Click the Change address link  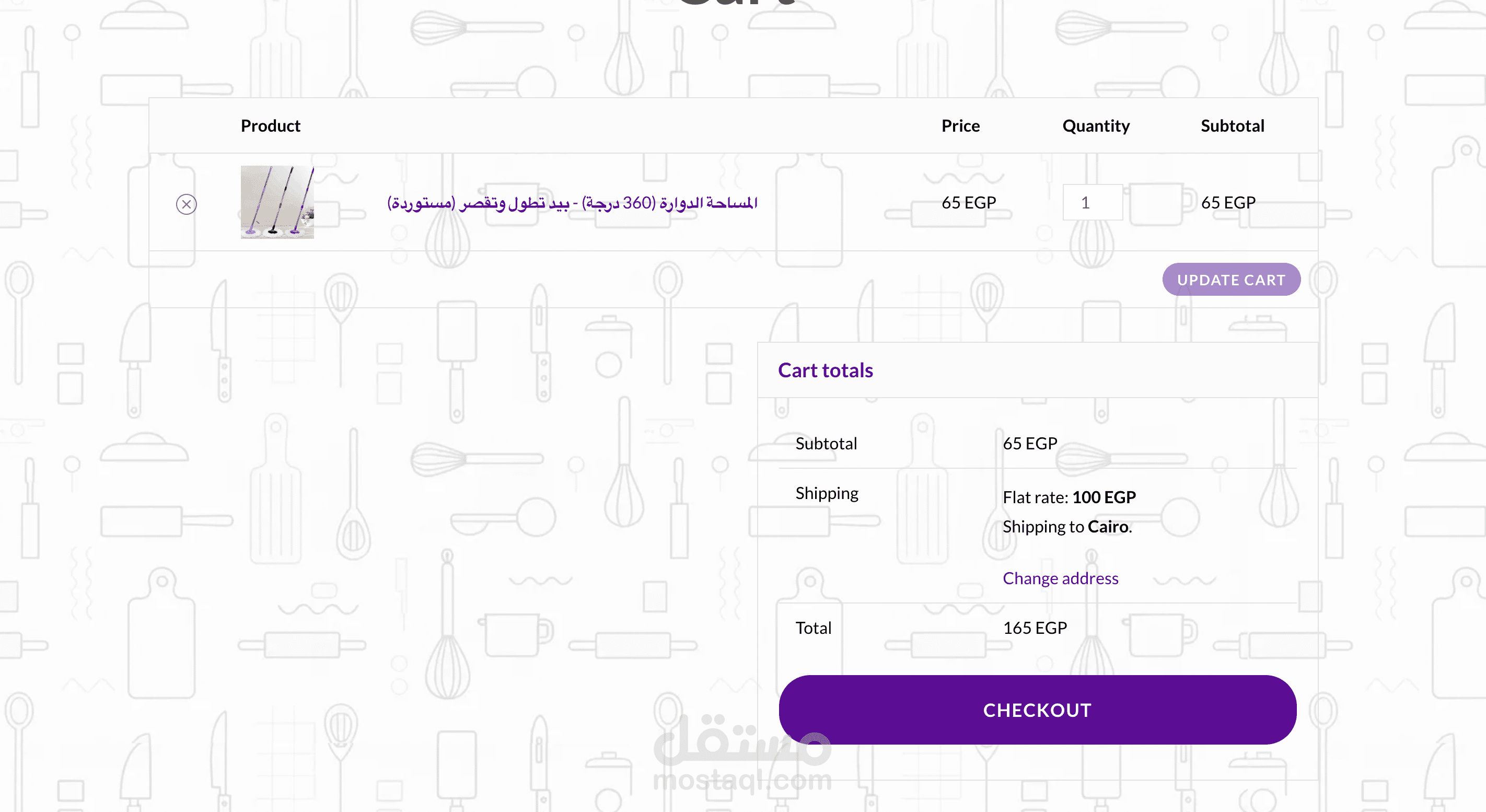click(x=1060, y=578)
